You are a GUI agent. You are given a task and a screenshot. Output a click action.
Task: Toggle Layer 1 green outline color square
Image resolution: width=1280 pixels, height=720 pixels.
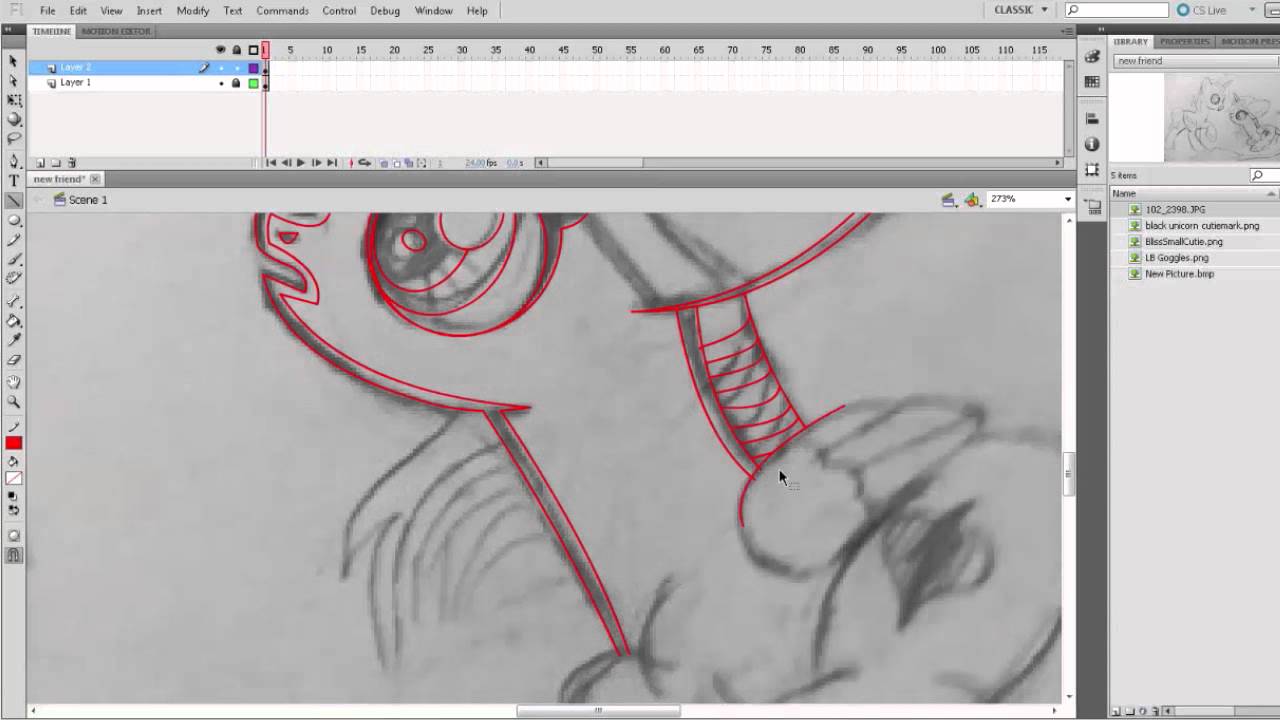coord(253,83)
